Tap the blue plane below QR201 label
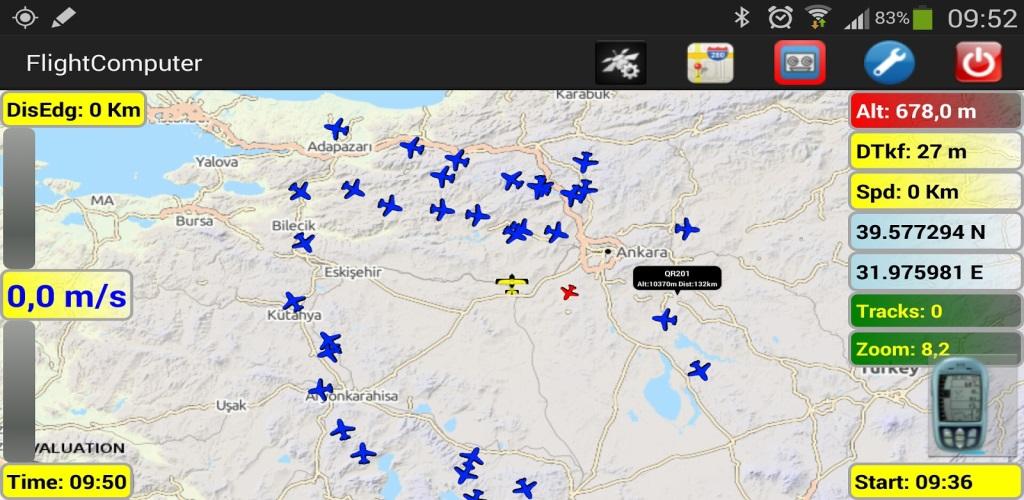Viewport: 1024px width, 500px height. point(665,319)
